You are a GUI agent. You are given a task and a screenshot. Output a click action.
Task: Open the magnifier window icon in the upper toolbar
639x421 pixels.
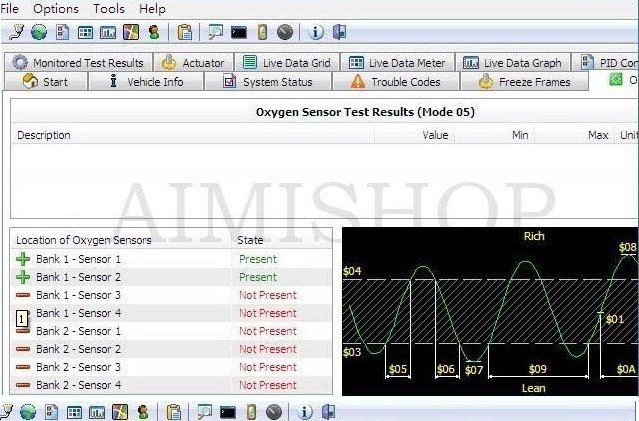[x=215, y=32]
